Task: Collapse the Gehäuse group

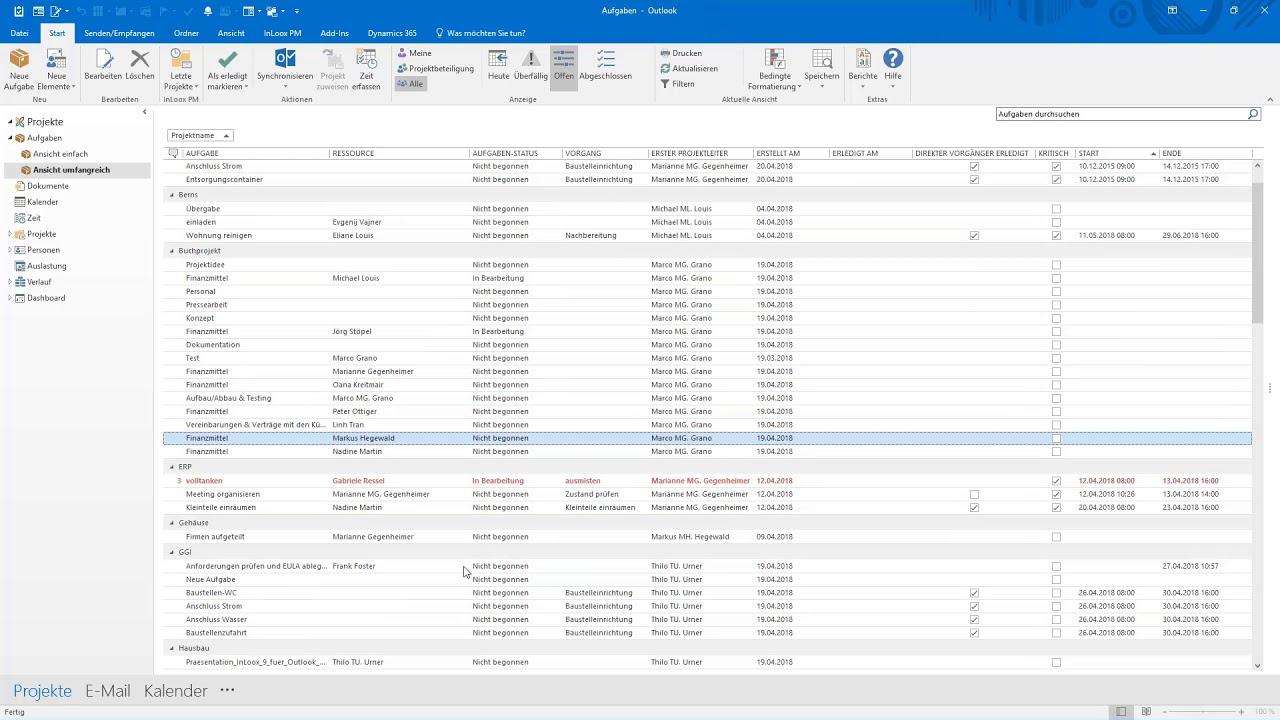Action: (x=172, y=523)
